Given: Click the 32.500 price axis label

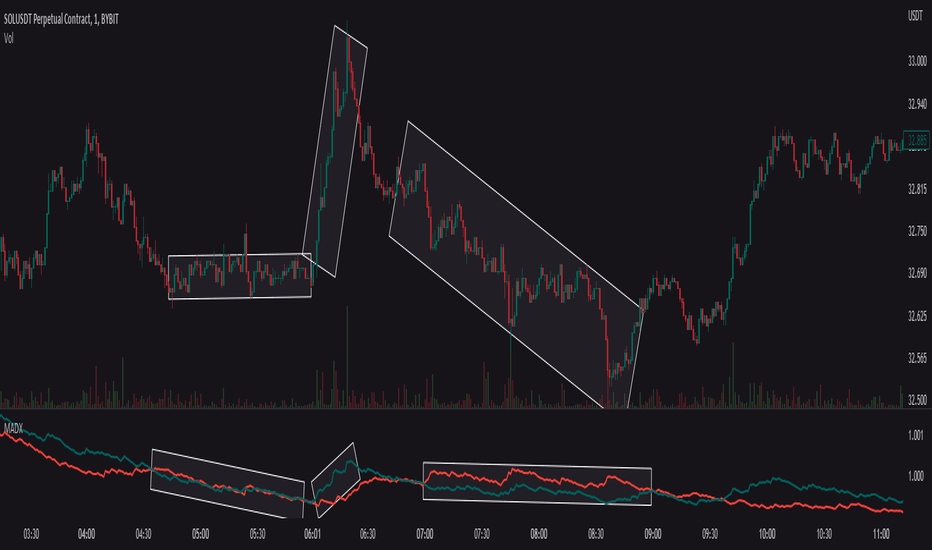Looking at the screenshot, I should tap(917, 400).
